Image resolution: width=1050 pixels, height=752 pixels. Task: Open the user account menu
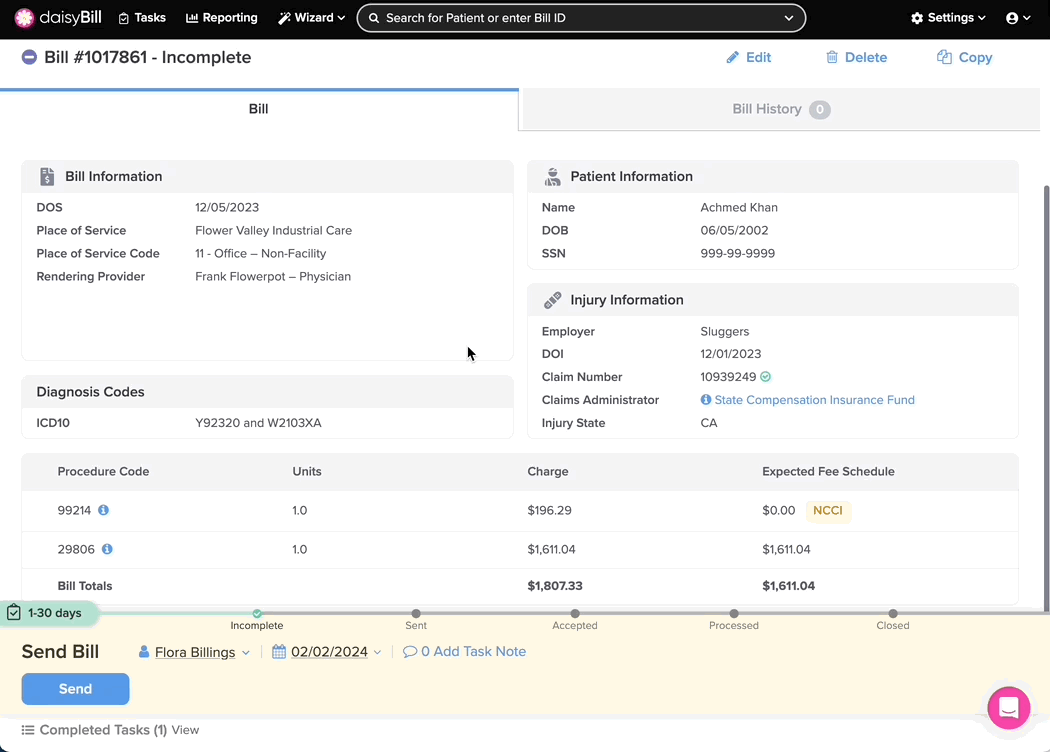1018,18
